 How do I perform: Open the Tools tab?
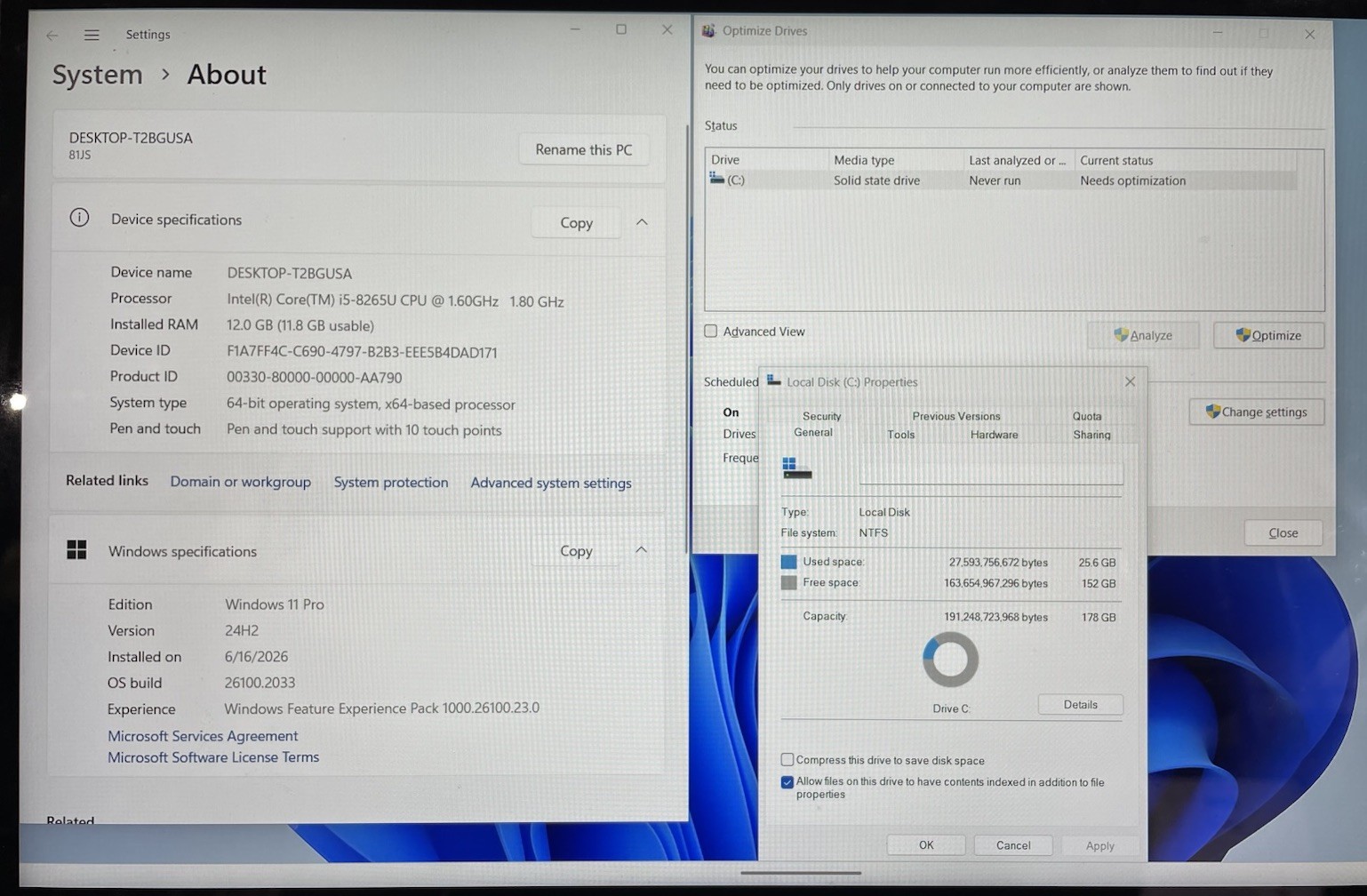[901, 435]
